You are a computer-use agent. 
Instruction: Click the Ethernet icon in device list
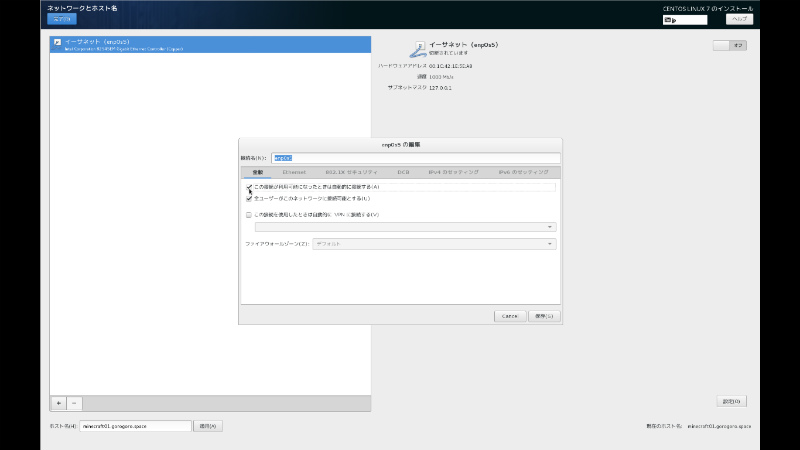[x=56, y=44]
